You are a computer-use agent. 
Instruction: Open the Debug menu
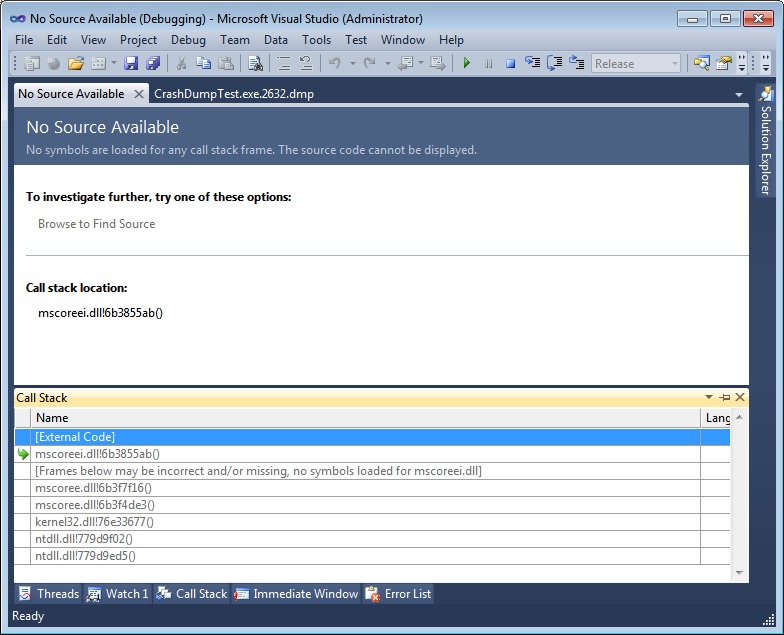click(188, 40)
